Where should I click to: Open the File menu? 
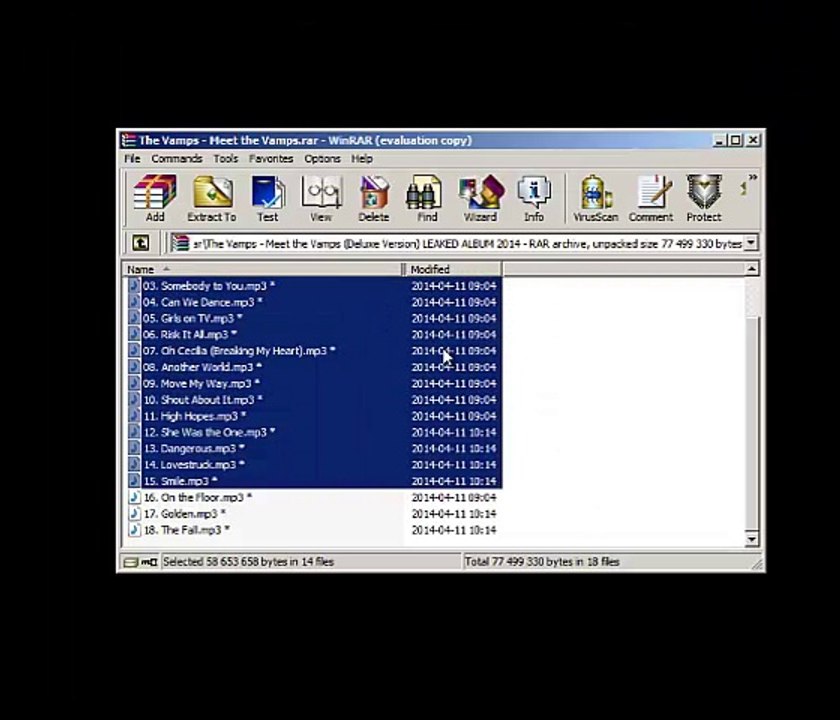pyautogui.click(x=132, y=159)
